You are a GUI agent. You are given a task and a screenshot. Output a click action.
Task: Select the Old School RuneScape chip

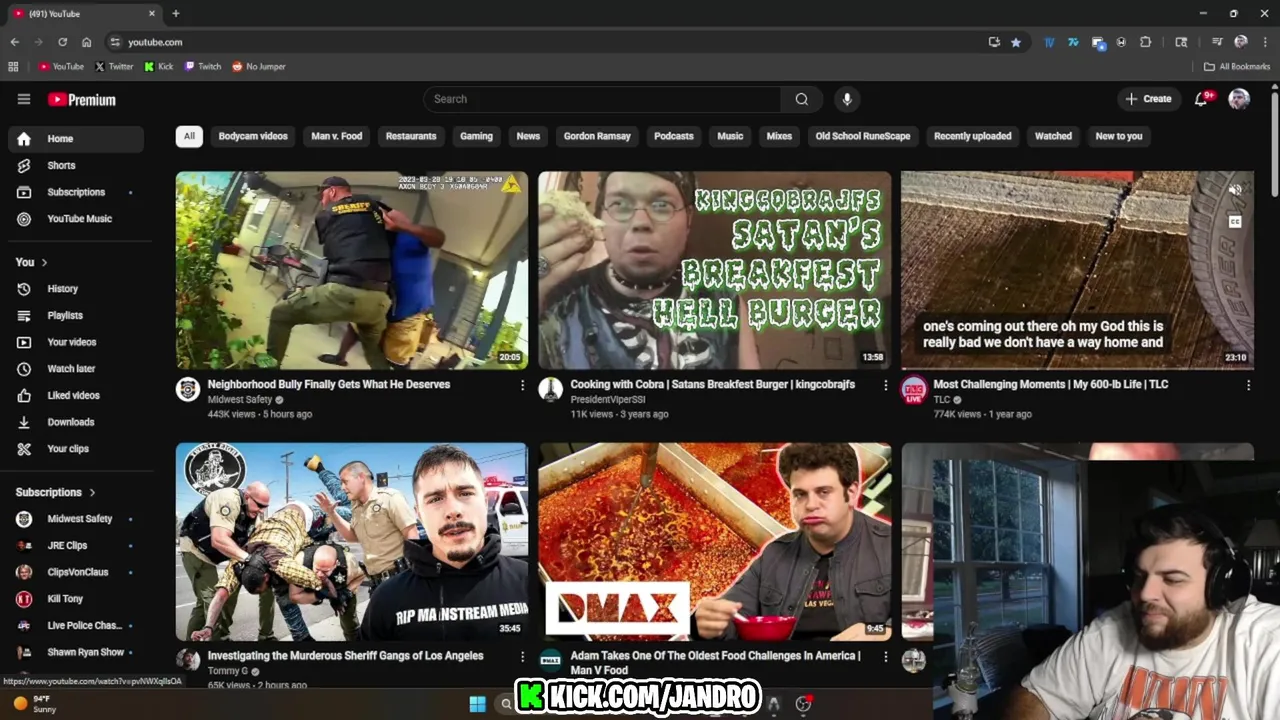[x=863, y=136]
